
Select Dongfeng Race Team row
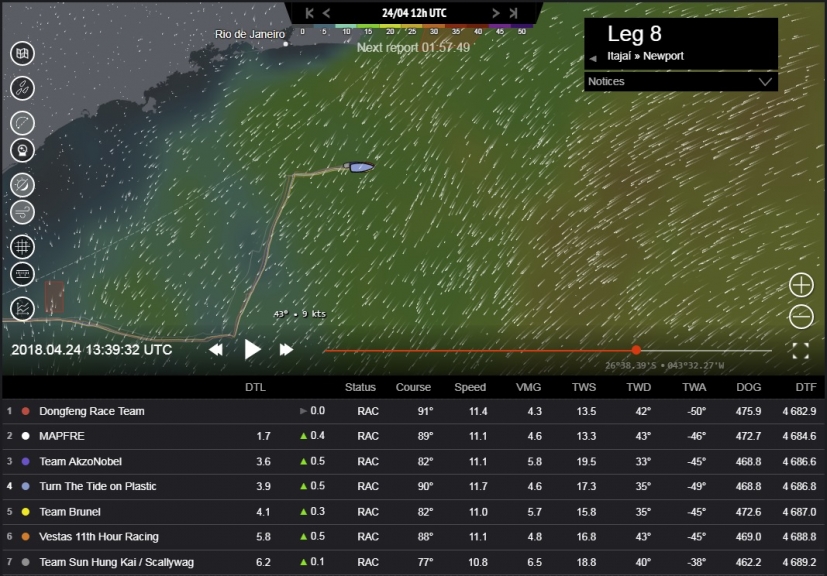[91, 411]
